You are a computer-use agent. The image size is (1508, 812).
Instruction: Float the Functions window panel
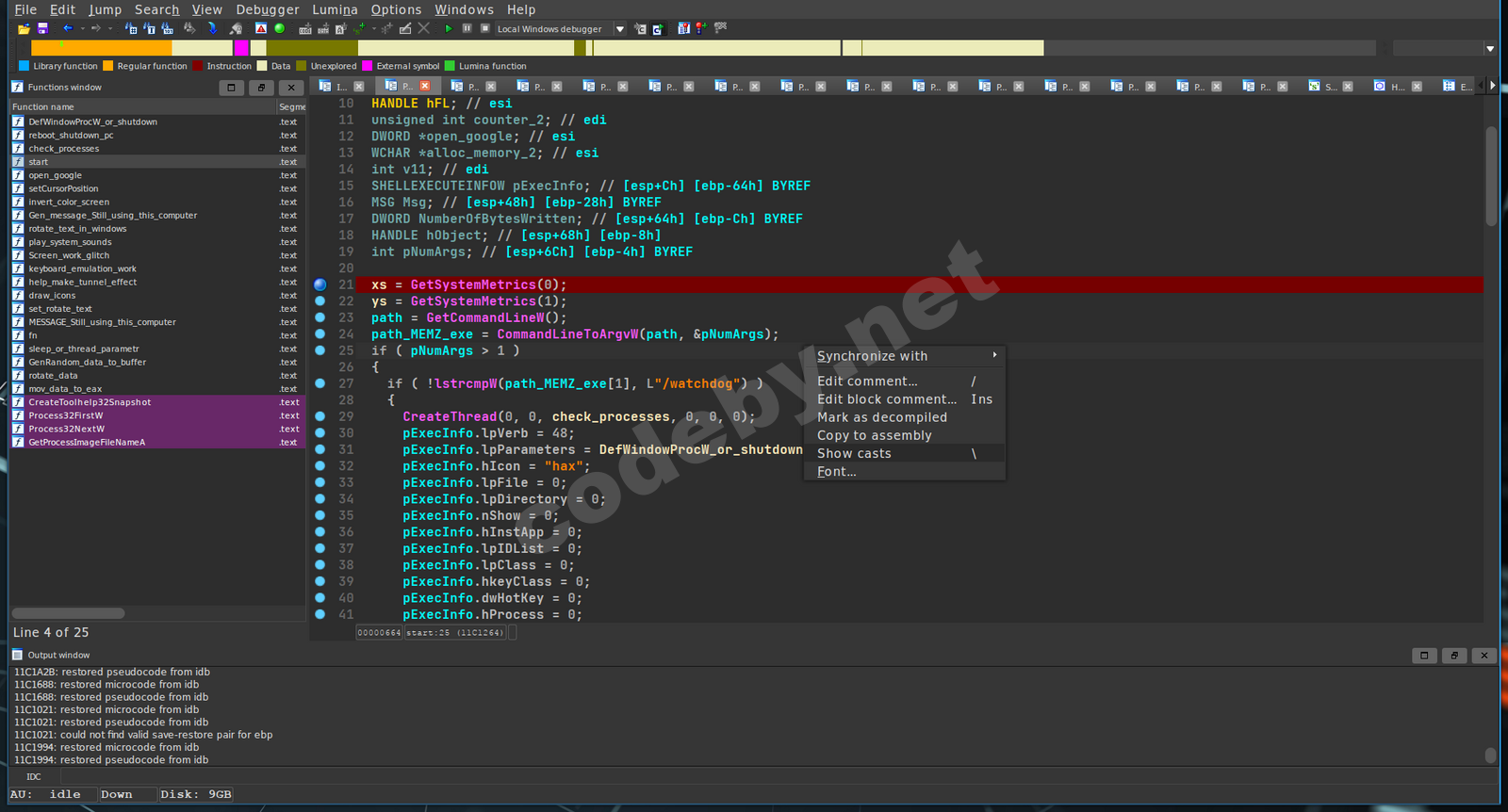pyautogui.click(x=232, y=88)
